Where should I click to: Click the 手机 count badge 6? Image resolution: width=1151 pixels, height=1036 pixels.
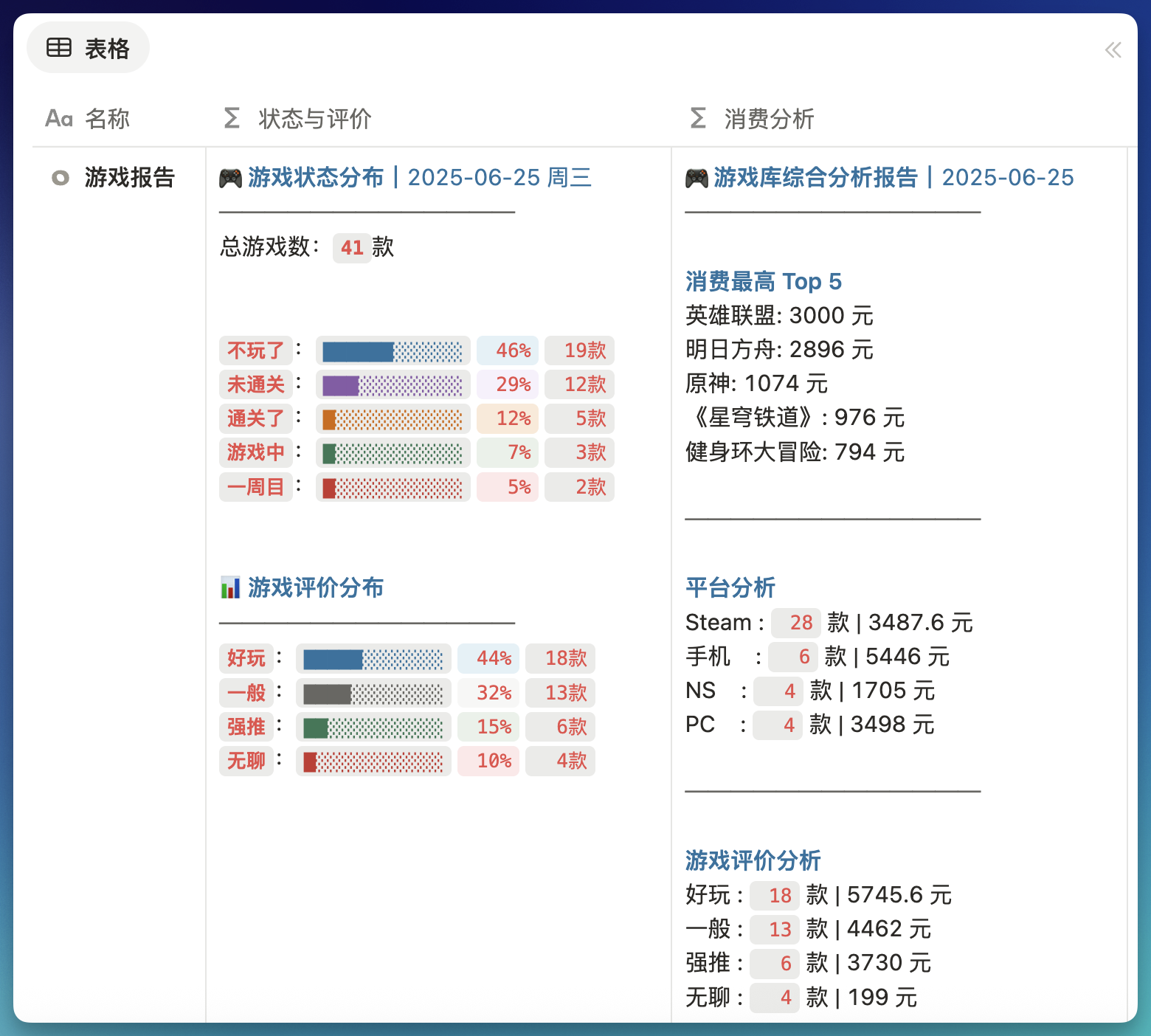pos(793,657)
